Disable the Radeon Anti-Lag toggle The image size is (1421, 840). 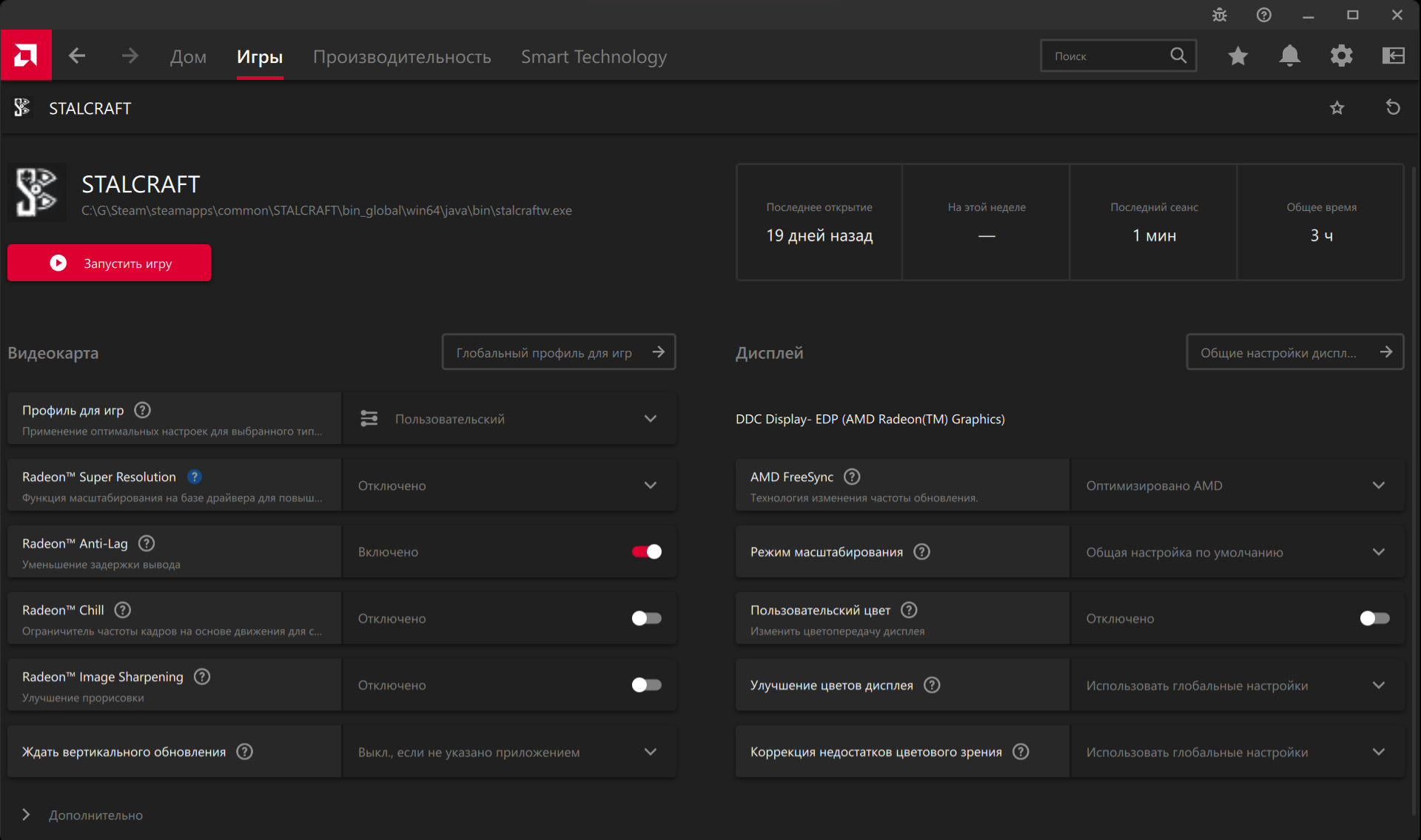[647, 551]
